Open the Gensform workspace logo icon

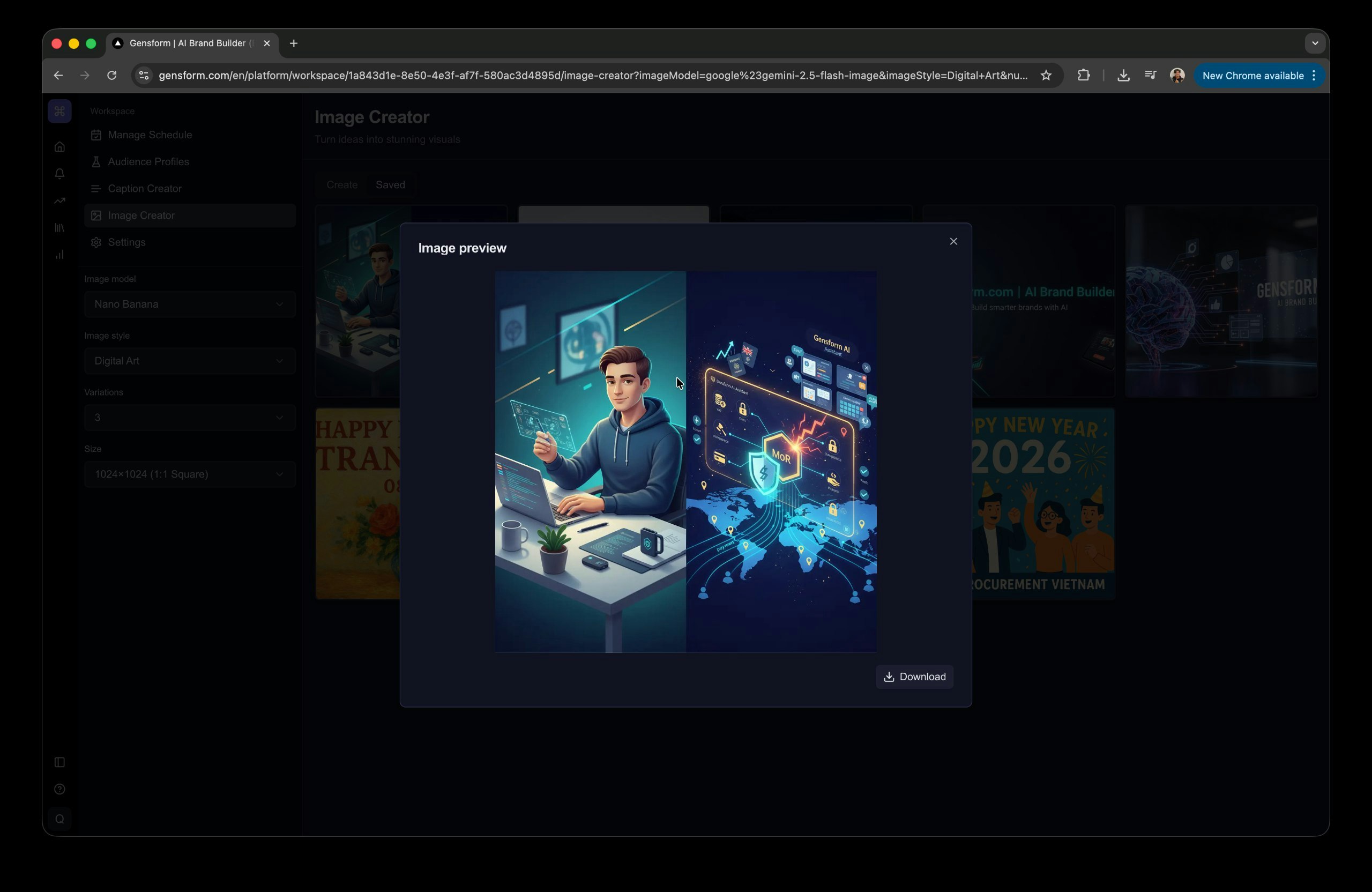pos(59,111)
